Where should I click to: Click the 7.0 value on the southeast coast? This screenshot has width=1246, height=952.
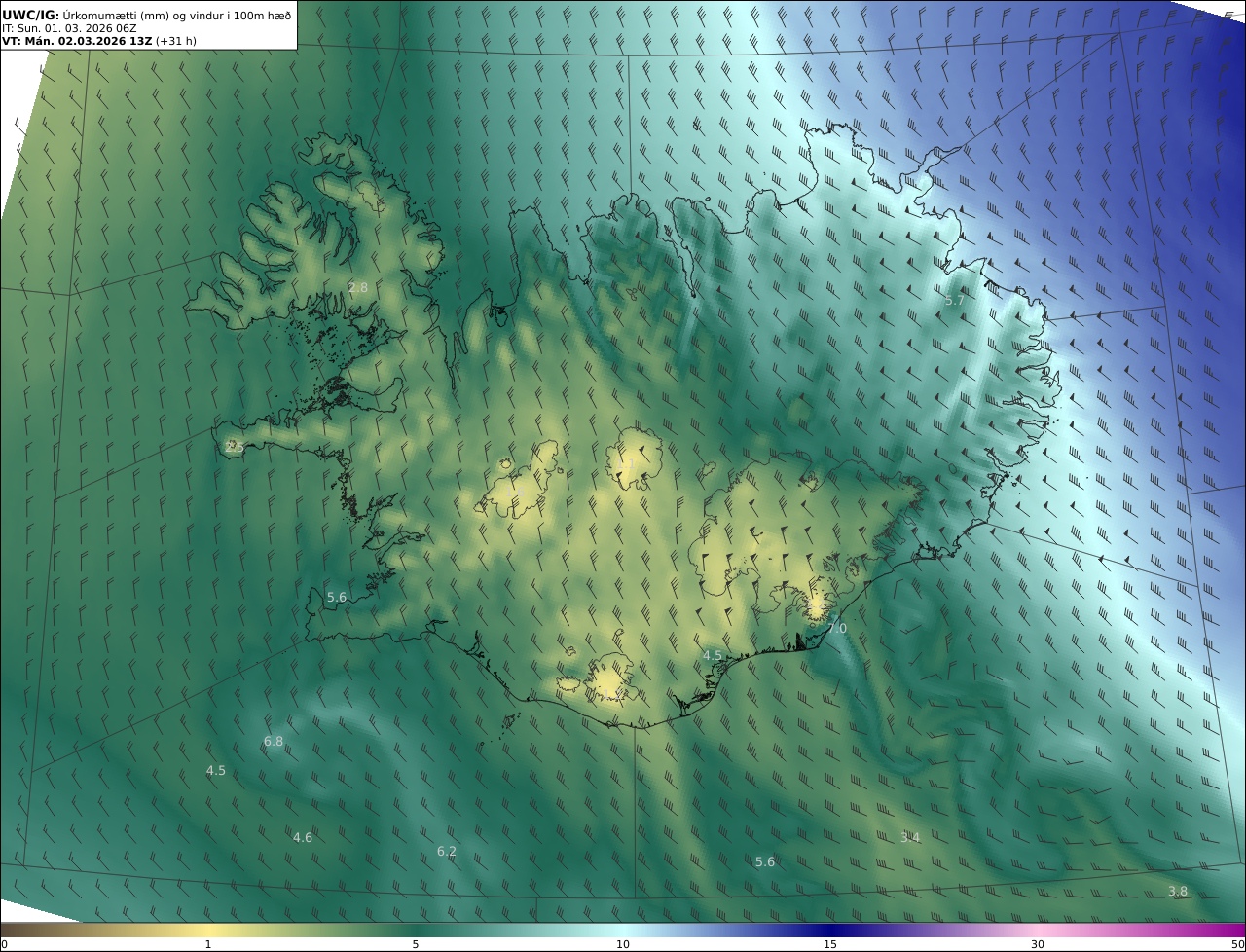click(837, 629)
